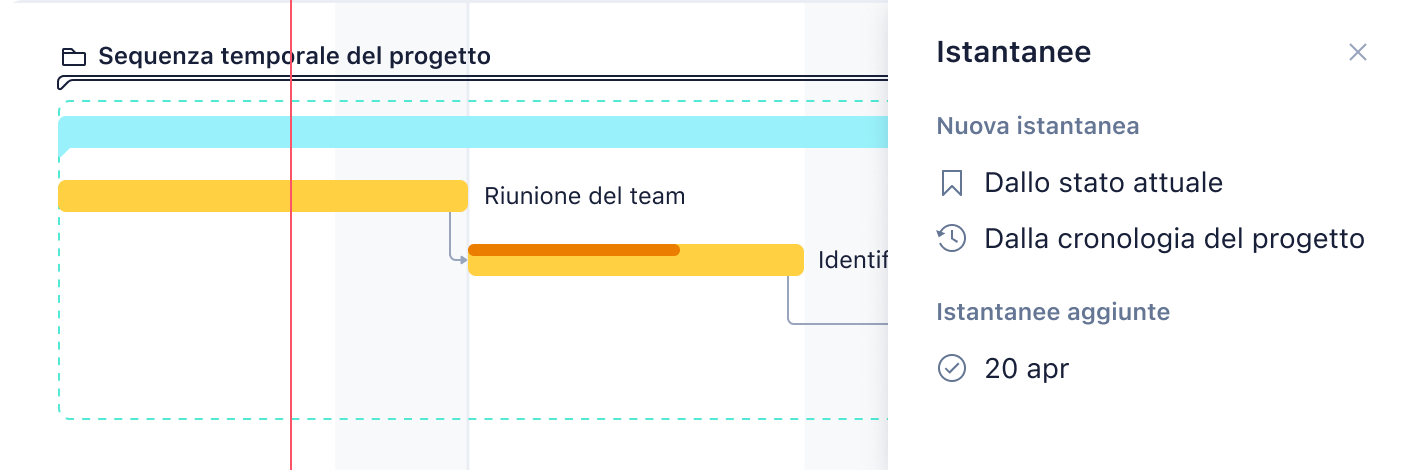Click the cyan project summary bar
Screen dimensions: 1408x470
pos(473,132)
